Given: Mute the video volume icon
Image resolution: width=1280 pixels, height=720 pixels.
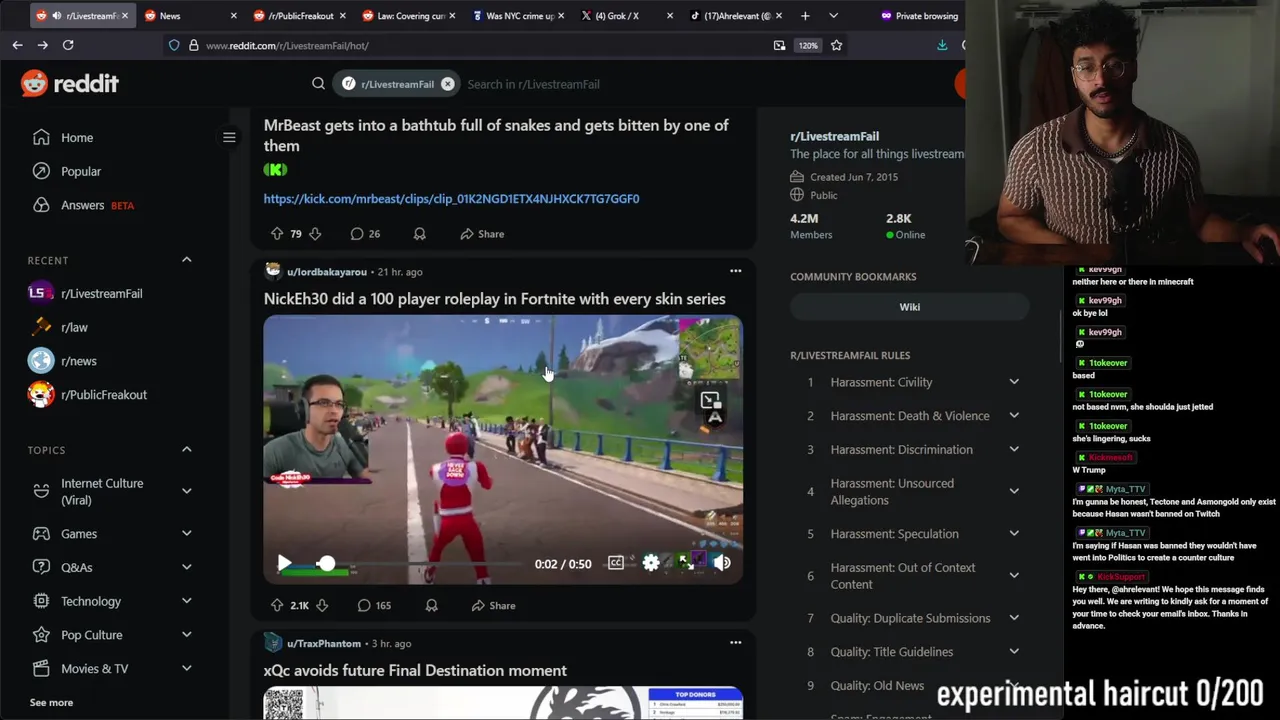Looking at the screenshot, I should [722, 563].
